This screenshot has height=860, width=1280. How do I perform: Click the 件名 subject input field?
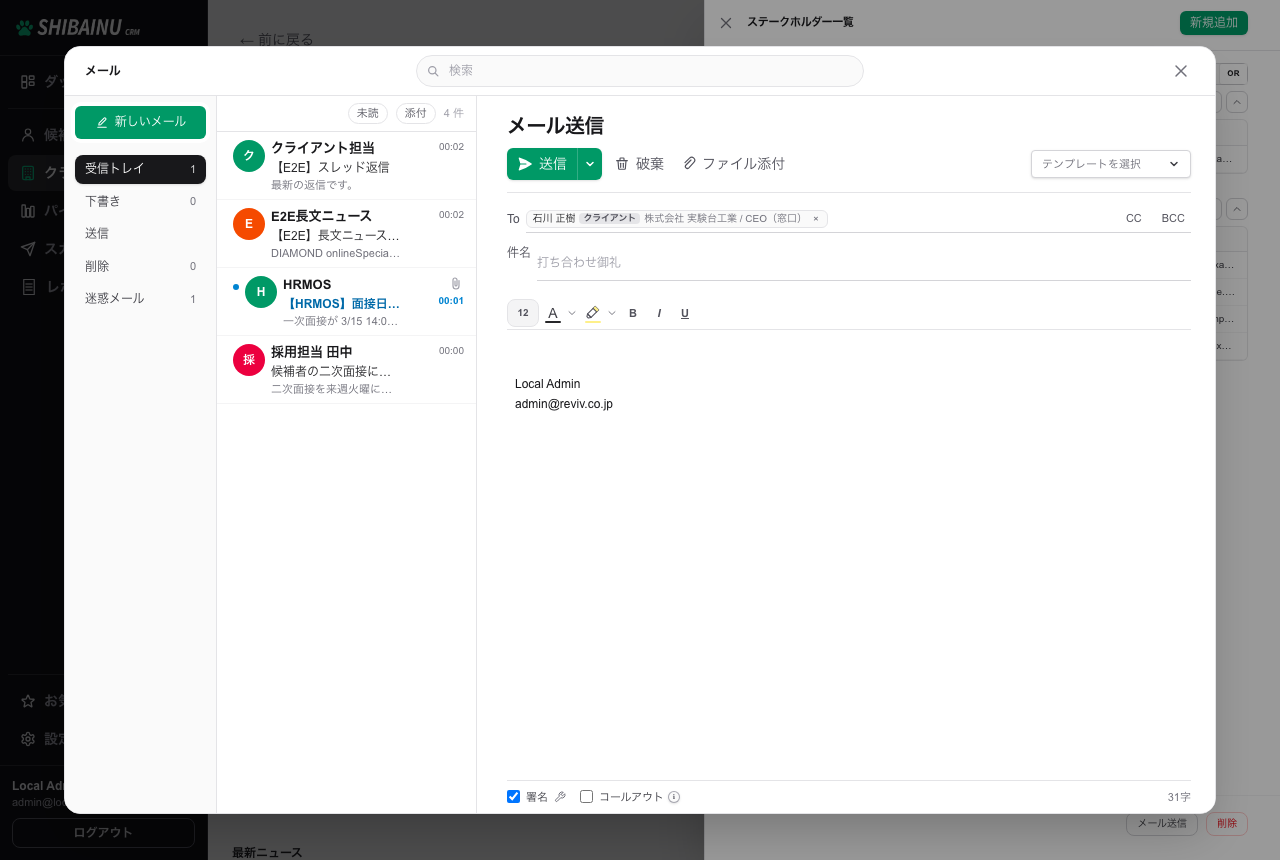864,262
